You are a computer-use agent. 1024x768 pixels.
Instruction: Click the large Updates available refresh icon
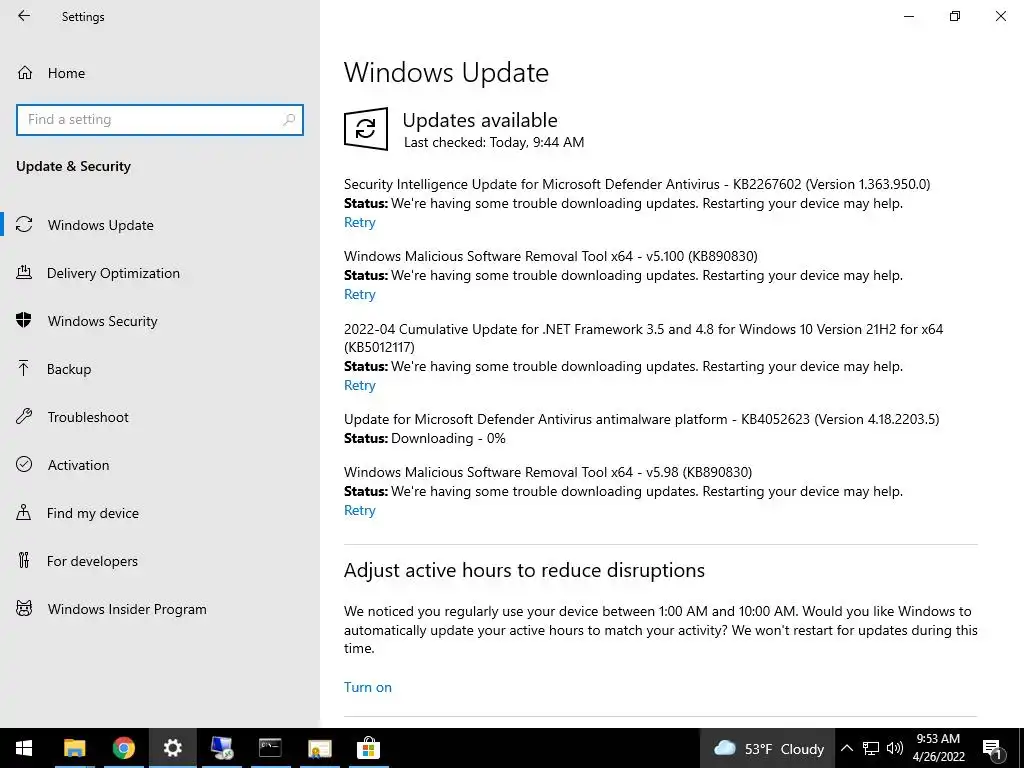[x=366, y=129]
